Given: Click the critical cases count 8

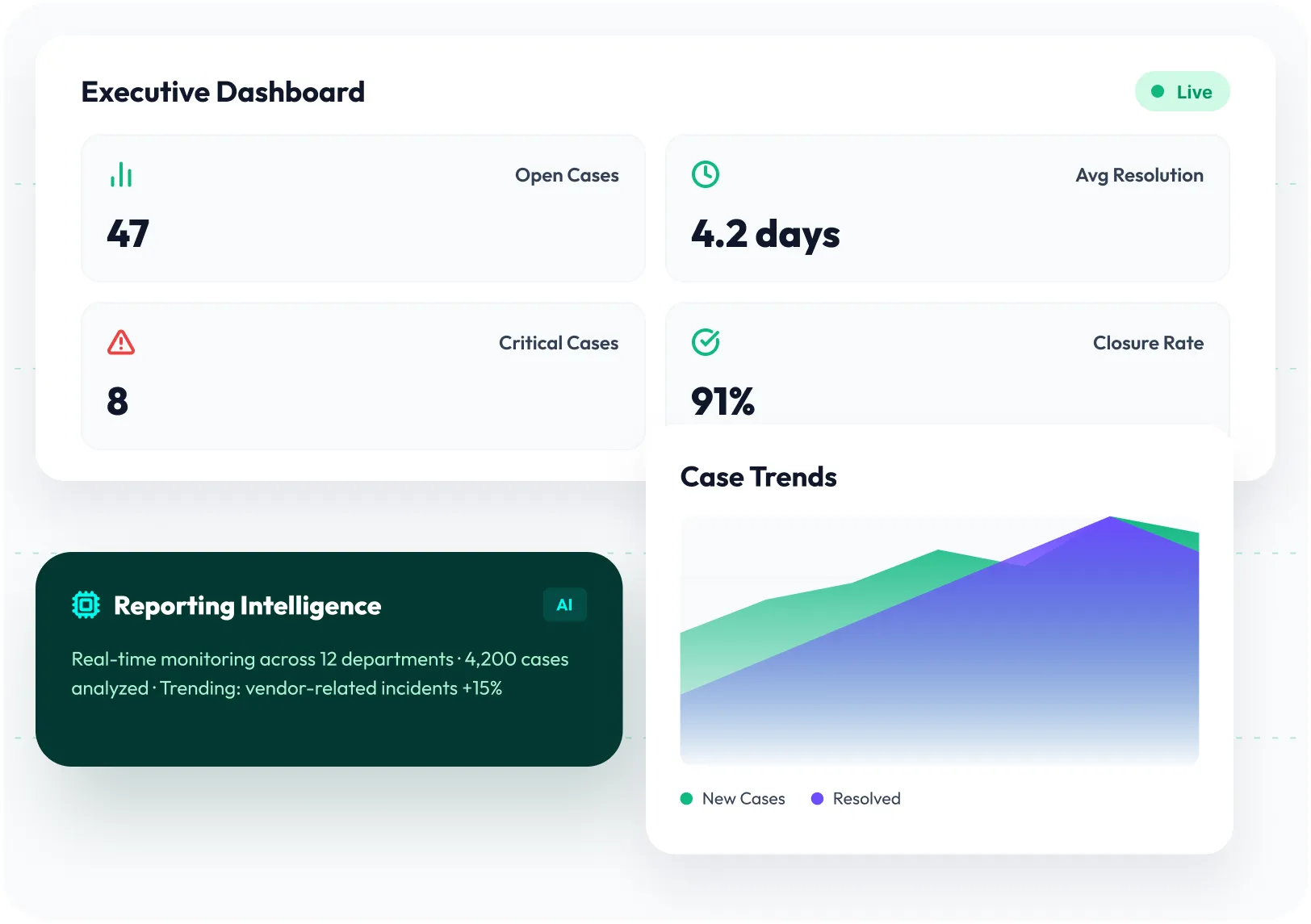Looking at the screenshot, I should 118,401.
